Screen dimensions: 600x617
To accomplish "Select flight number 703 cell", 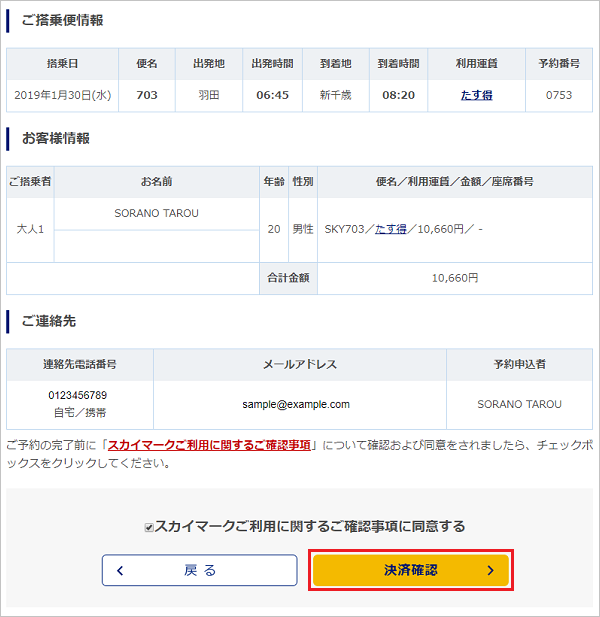I will [147, 96].
